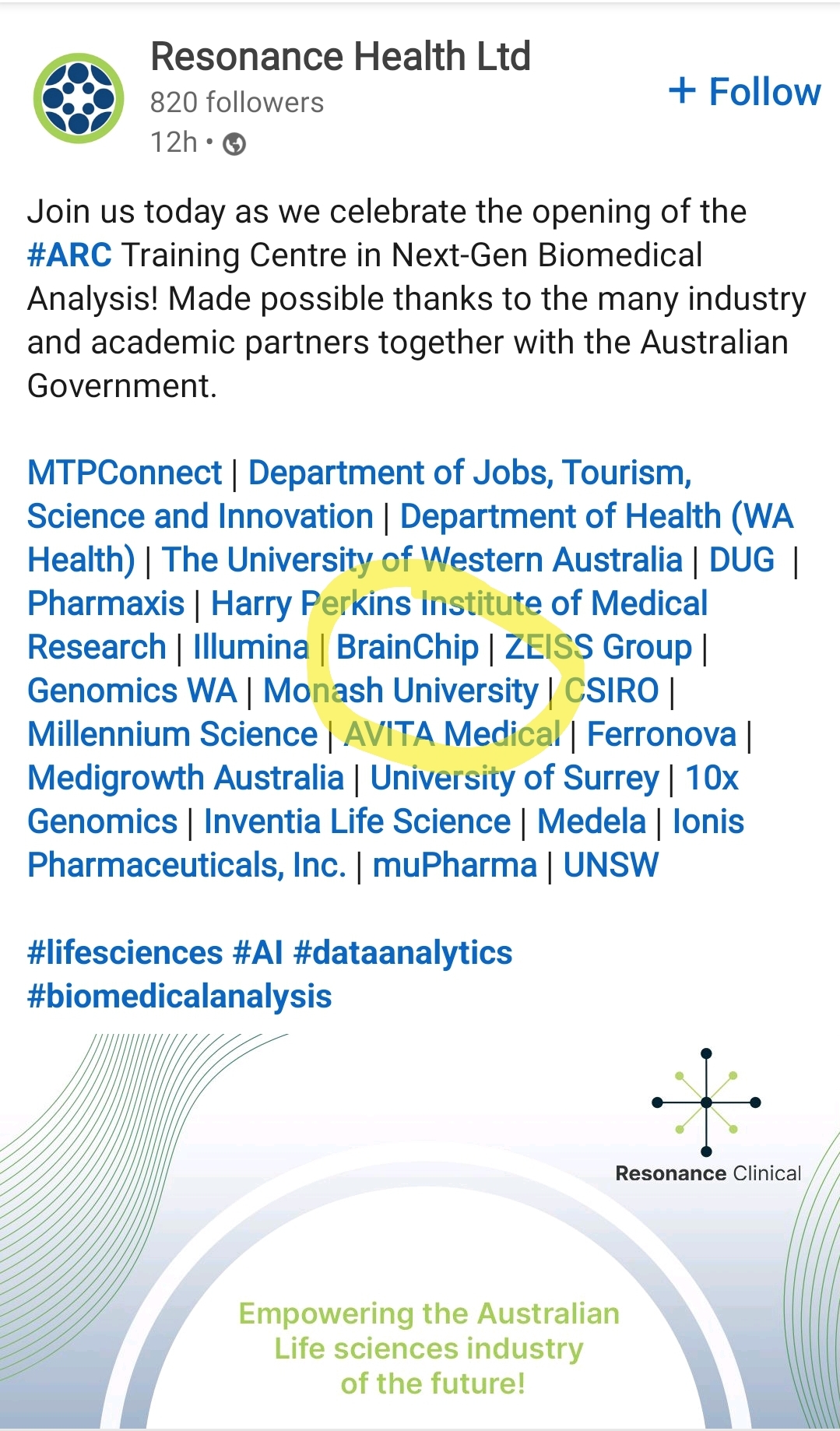Open the Ferronova link
This screenshot has height=1431, width=840.
661,735
